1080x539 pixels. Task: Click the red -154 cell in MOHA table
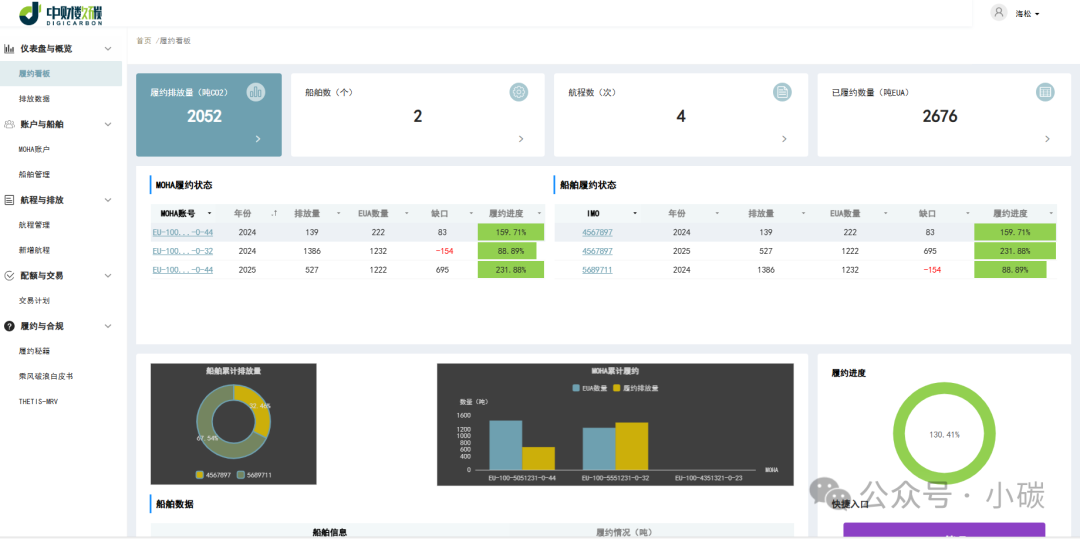444,251
